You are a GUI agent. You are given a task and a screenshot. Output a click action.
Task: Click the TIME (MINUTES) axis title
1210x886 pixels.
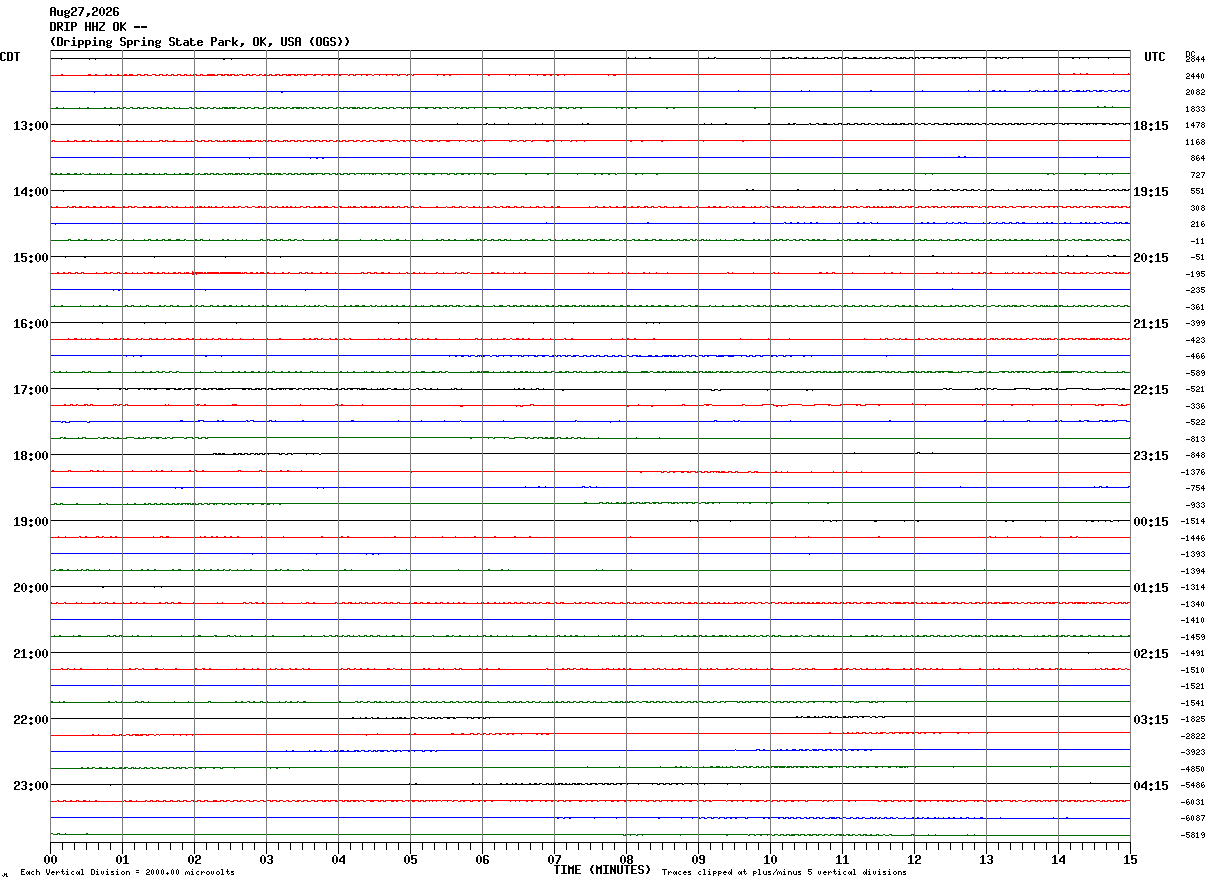click(x=602, y=870)
